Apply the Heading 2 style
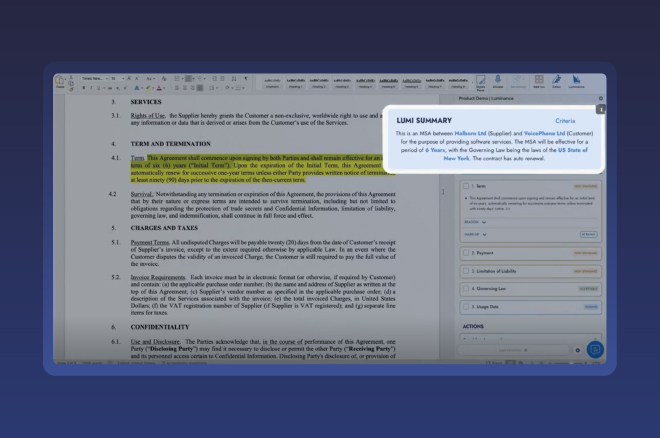This screenshot has width=660, height=438. pyautogui.click(x=319, y=83)
